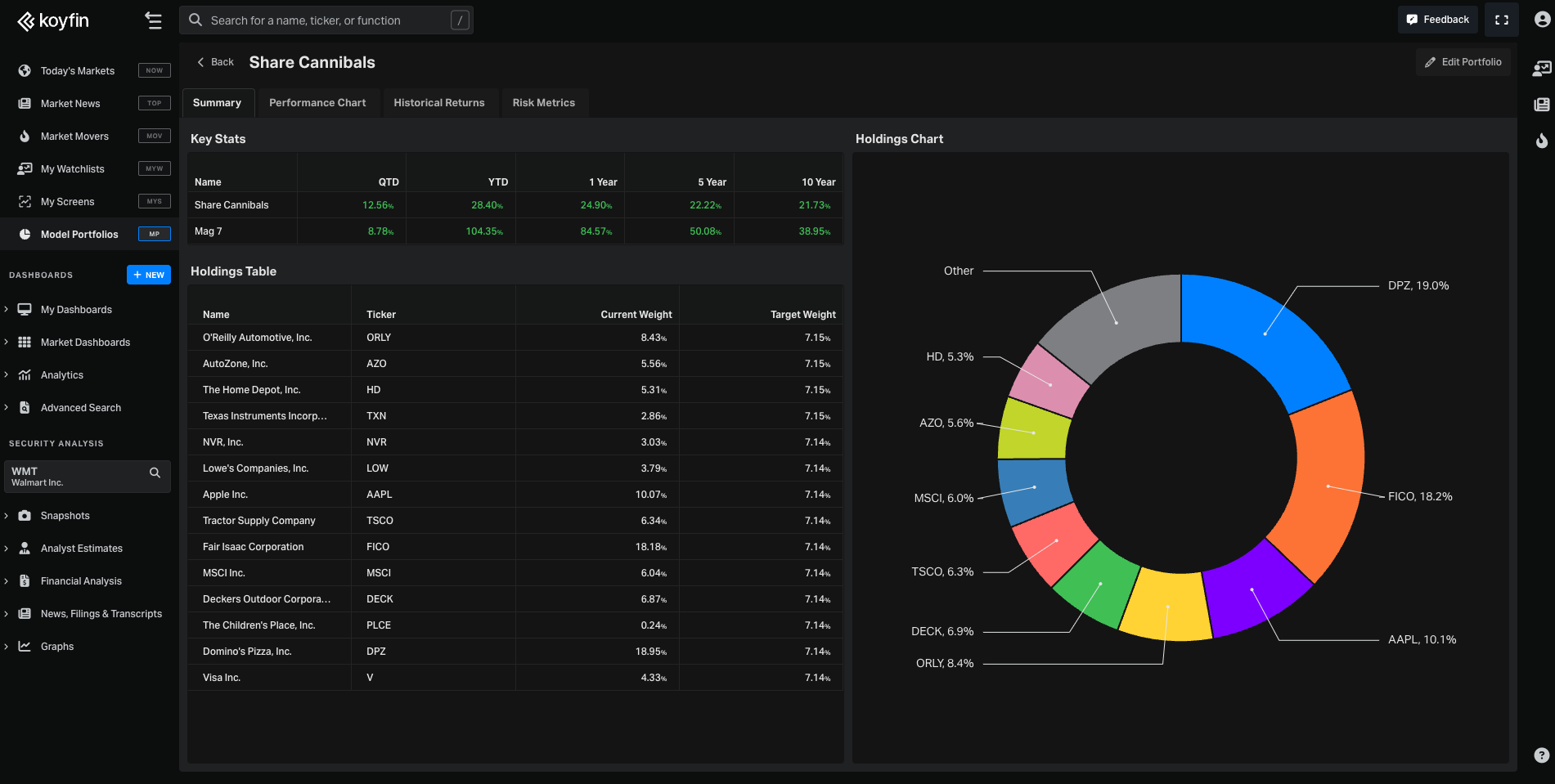Screen dimensions: 1555x784
Task: Expand Analyst Estimates chevron
Action: point(7,548)
